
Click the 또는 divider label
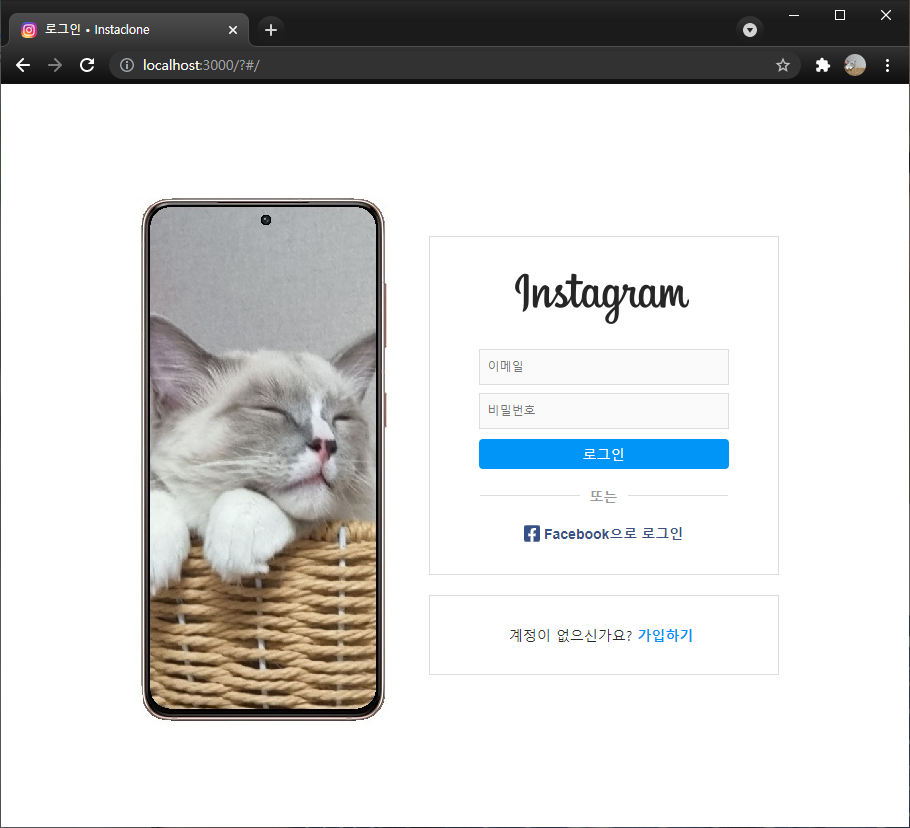[x=604, y=496]
